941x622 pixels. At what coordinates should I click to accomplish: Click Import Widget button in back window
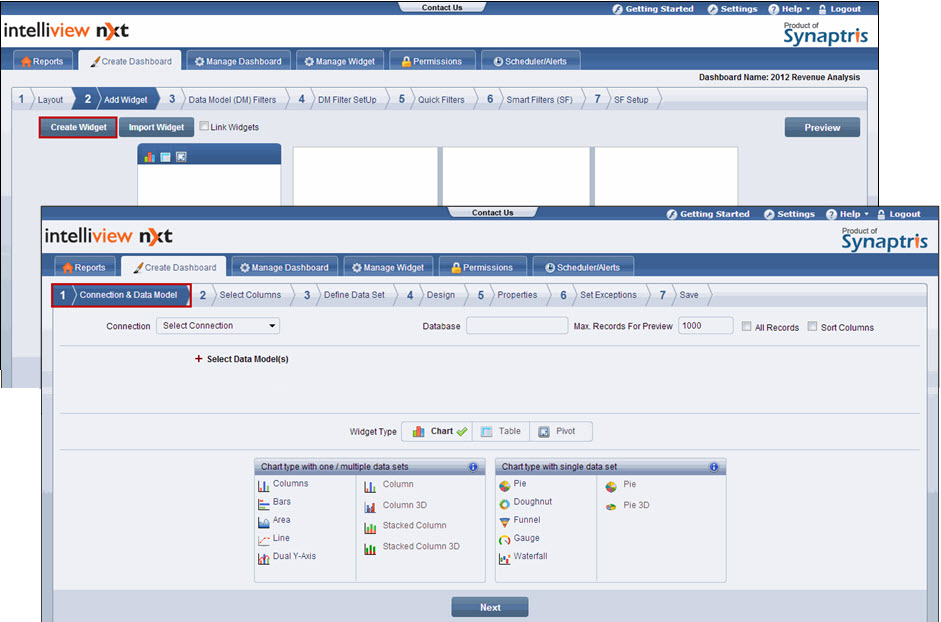(x=156, y=127)
